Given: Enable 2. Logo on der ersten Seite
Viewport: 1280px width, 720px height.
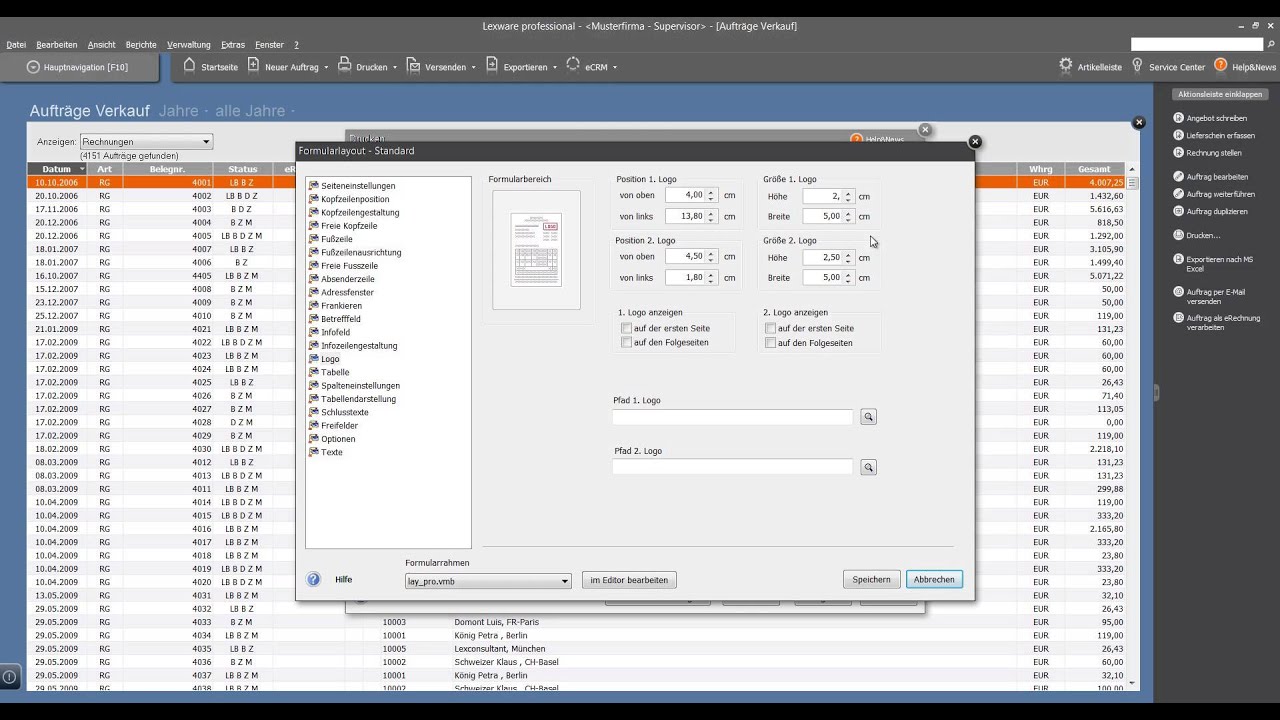Looking at the screenshot, I should pos(770,328).
